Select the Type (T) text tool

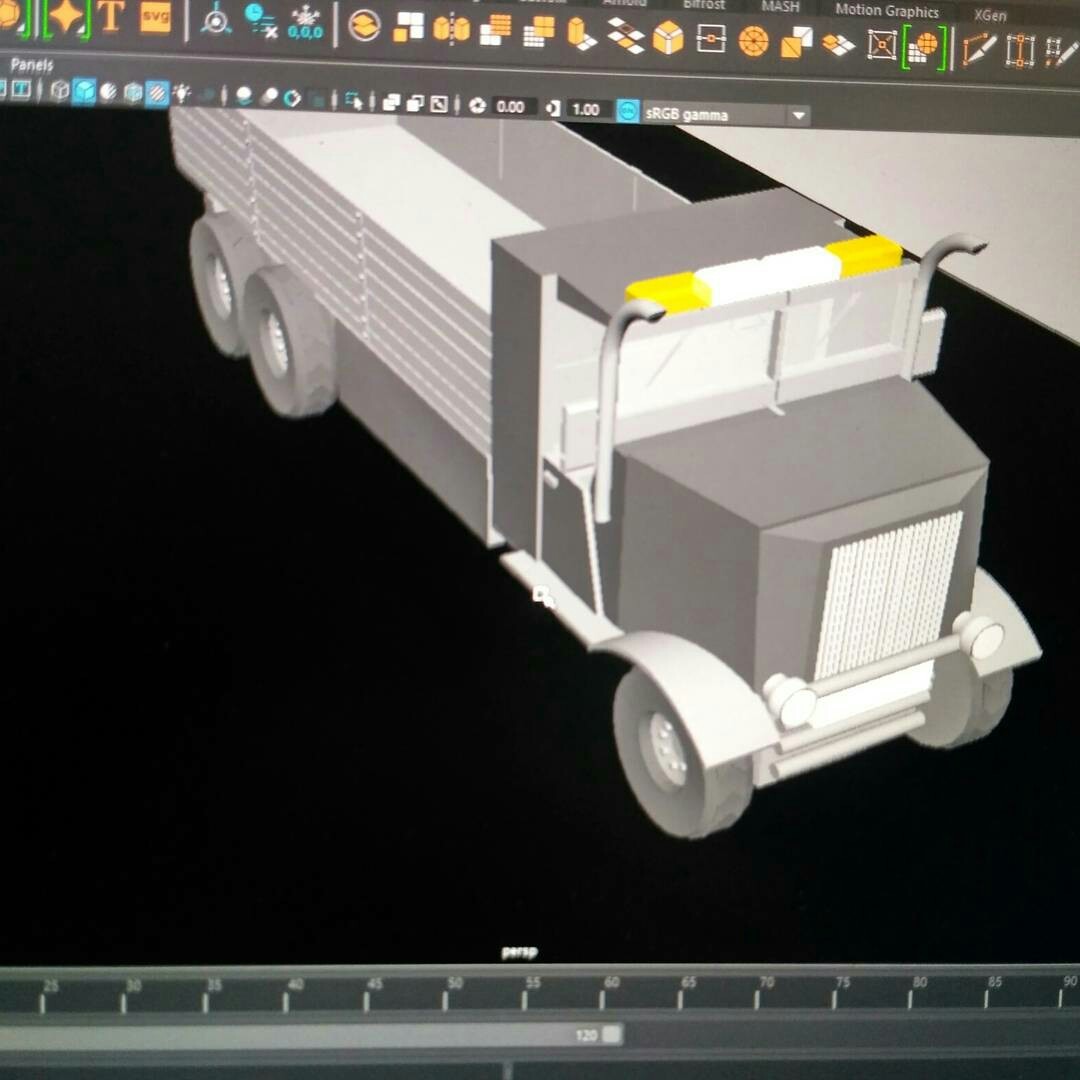pos(110,17)
